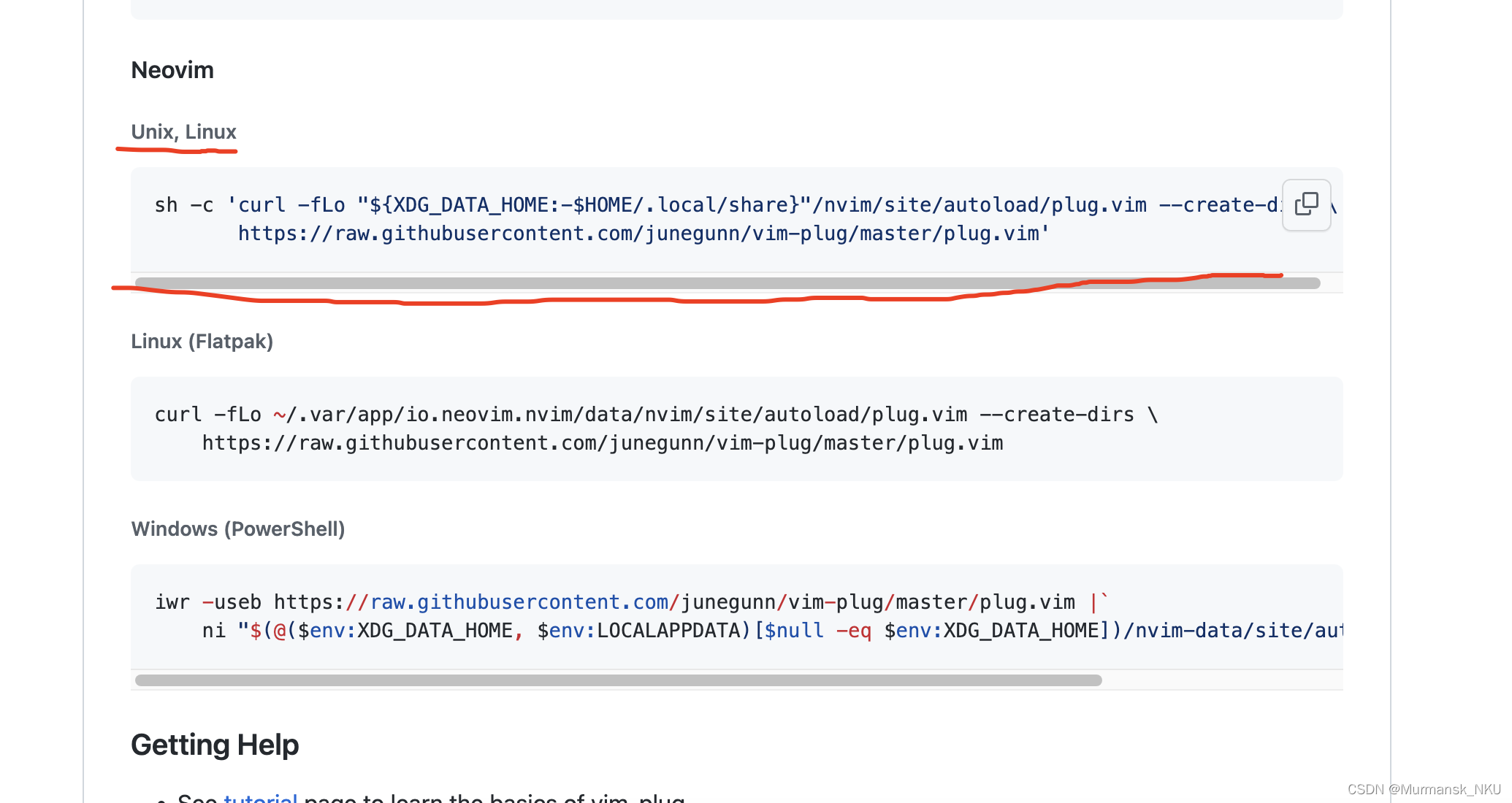Click the PowerShell code block horizontal scrollbar thumb

(x=618, y=680)
